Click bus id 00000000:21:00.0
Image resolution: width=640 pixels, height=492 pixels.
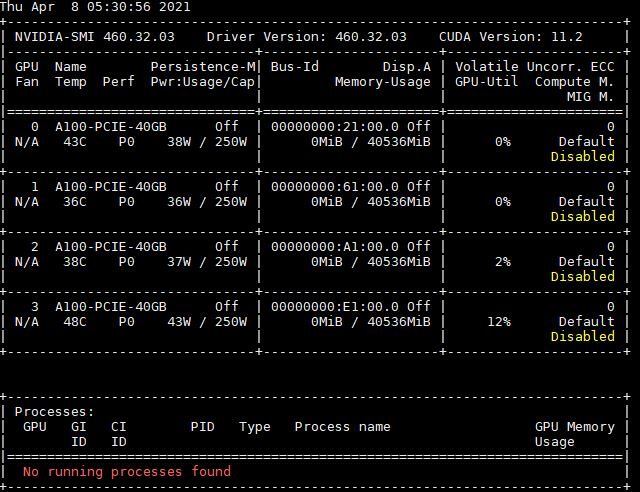tap(335, 127)
